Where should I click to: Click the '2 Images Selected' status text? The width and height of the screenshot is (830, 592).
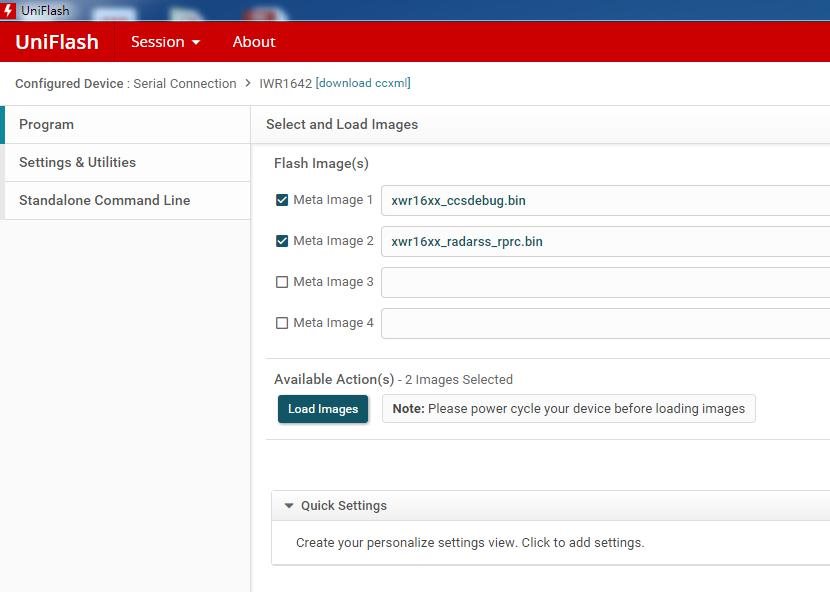click(x=459, y=380)
